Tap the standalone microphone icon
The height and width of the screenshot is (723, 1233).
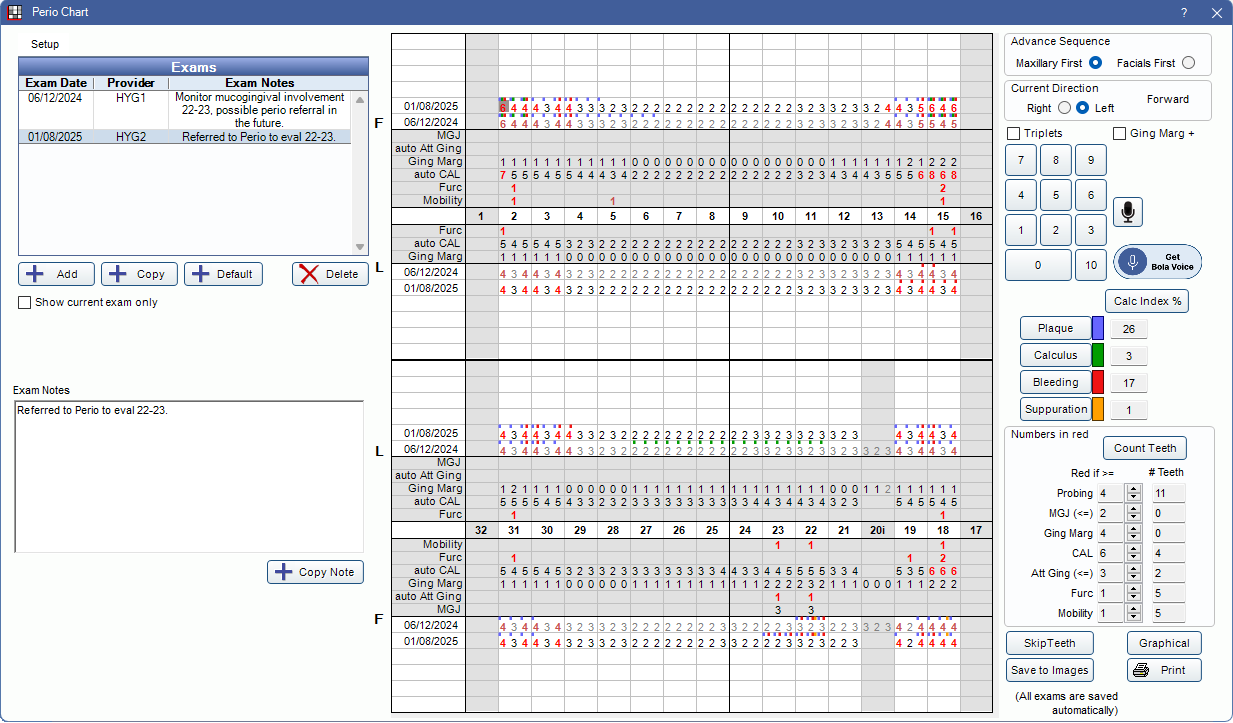[x=1127, y=211]
